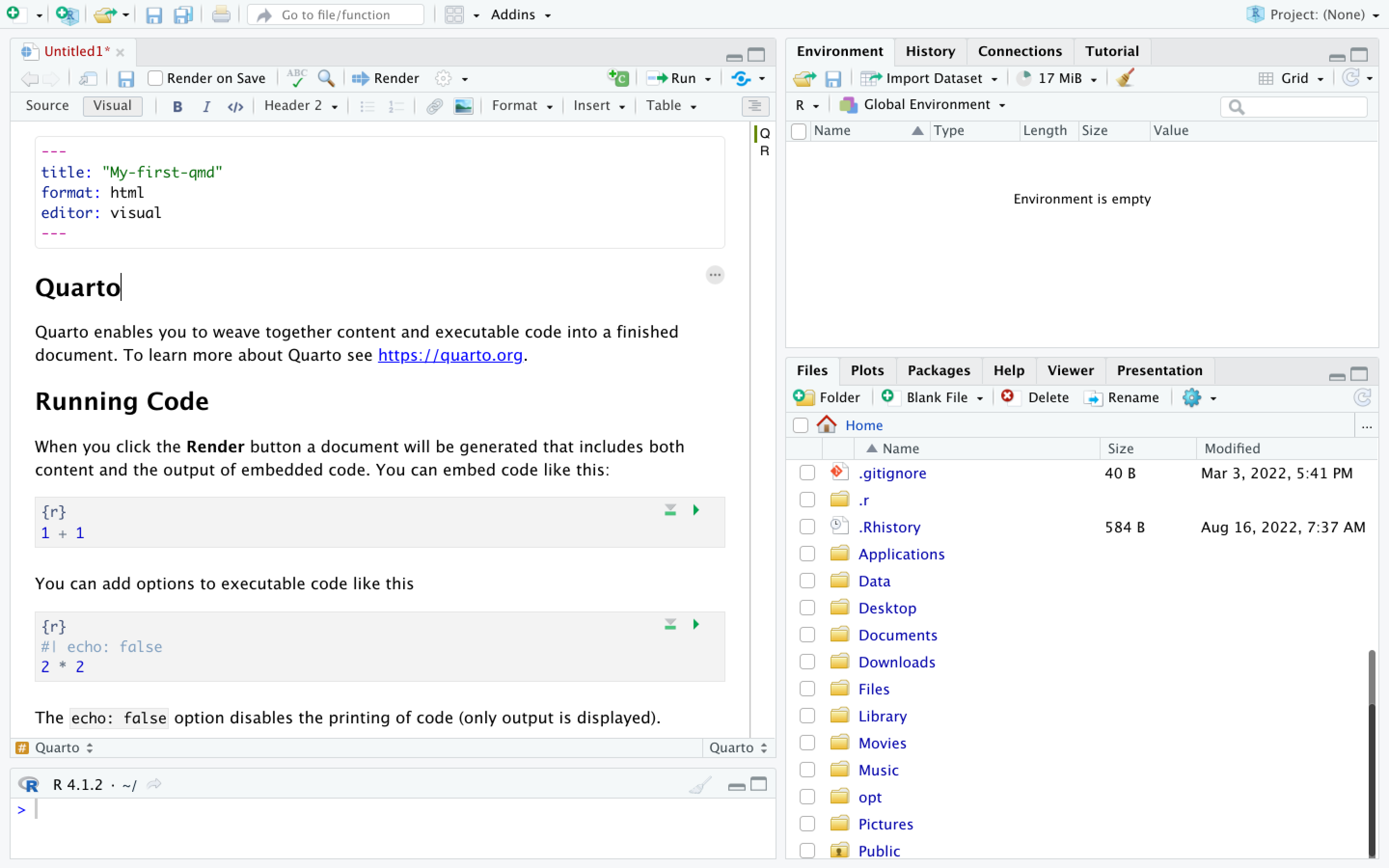Click the Open File folder icon
Viewport: 1389px width, 868px height.
click(x=105, y=14)
